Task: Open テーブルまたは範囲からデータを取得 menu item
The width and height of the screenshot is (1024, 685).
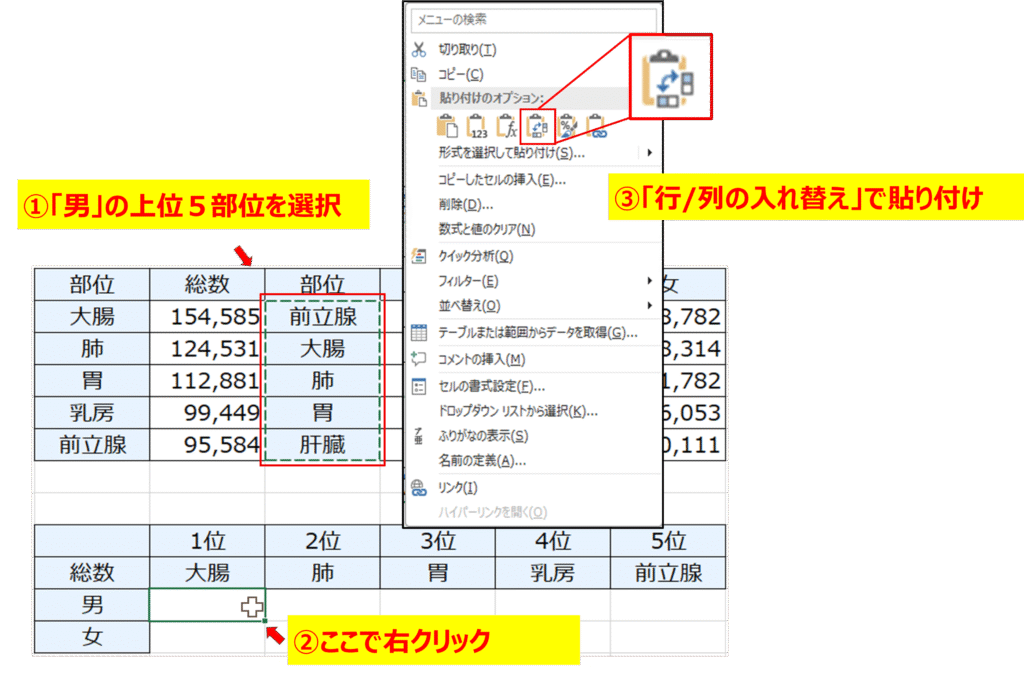Action: pyautogui.click(x=537, y=333)
